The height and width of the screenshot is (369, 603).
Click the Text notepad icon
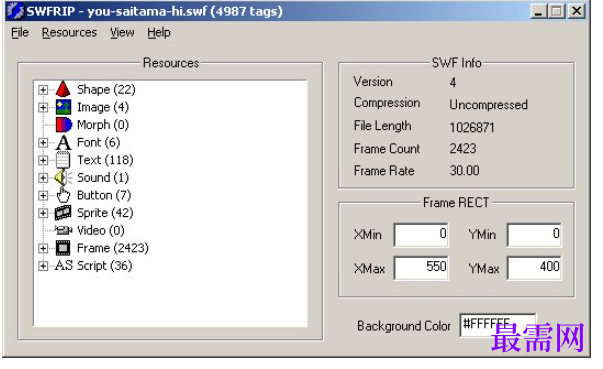pyautogui.click(x=63, y=160)
